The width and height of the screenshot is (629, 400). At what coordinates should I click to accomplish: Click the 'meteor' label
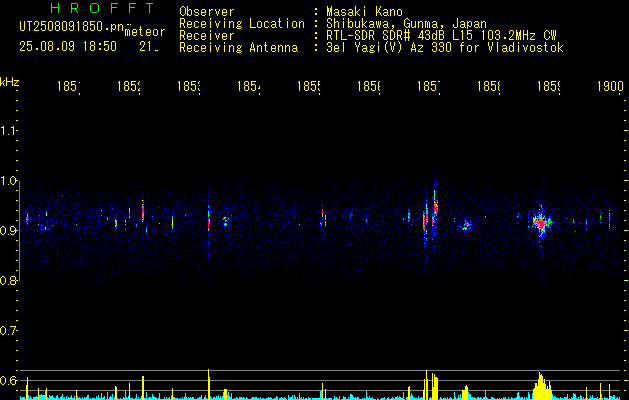145,32
